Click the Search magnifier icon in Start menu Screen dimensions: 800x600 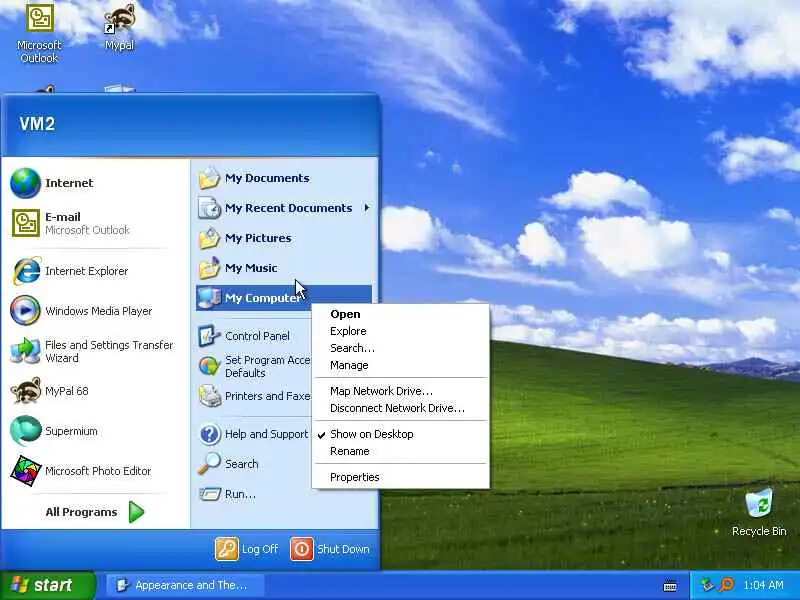[209, 464]
